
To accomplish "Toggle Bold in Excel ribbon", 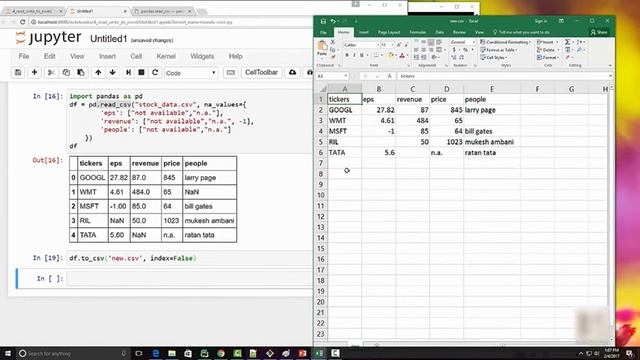I will tap(347, 55).
